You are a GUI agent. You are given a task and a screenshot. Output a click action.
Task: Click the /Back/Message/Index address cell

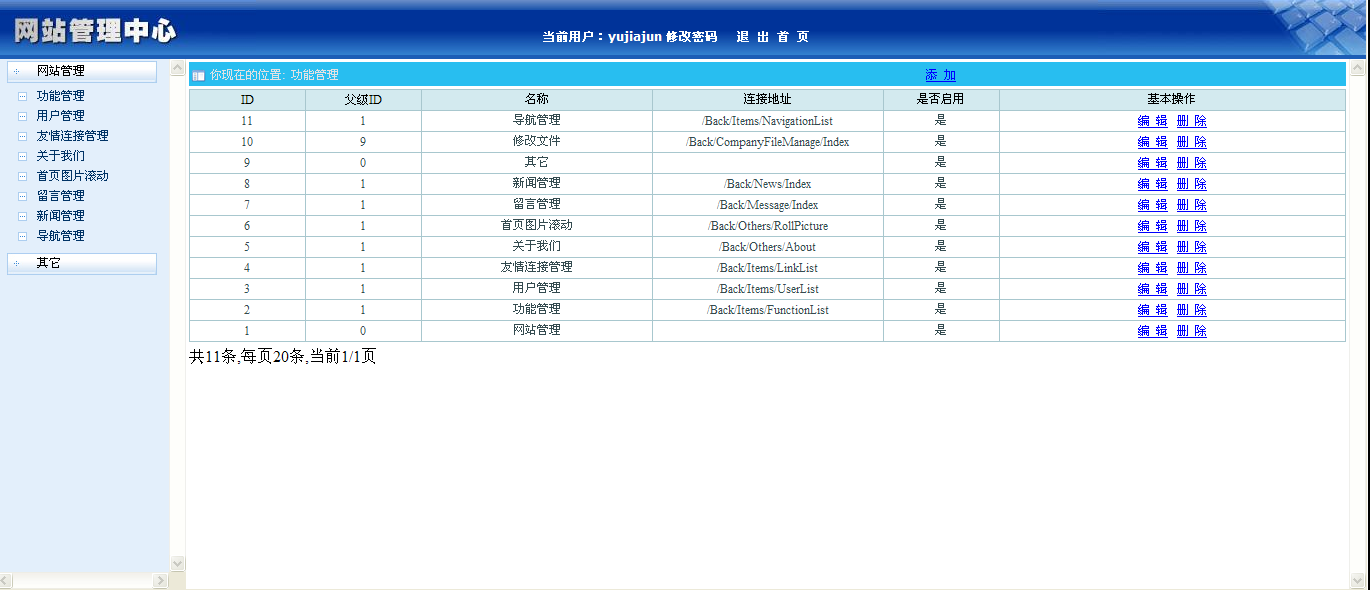pos(768,205)
